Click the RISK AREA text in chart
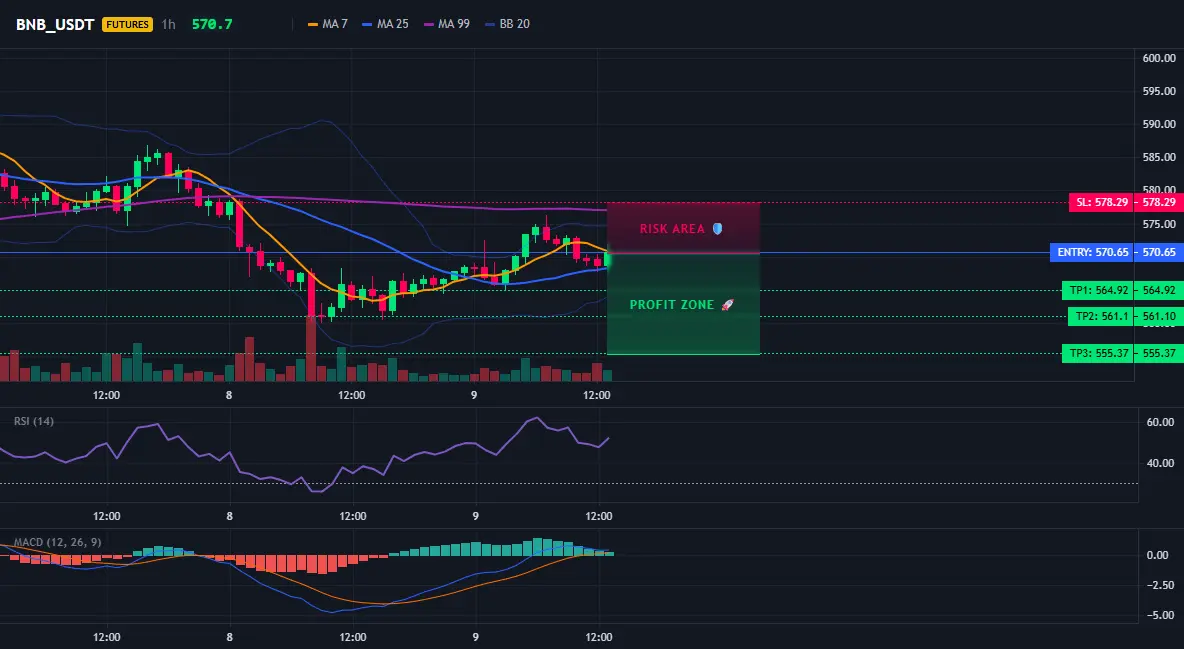This screenshot has width=1184, height=649. coord(672,229)
